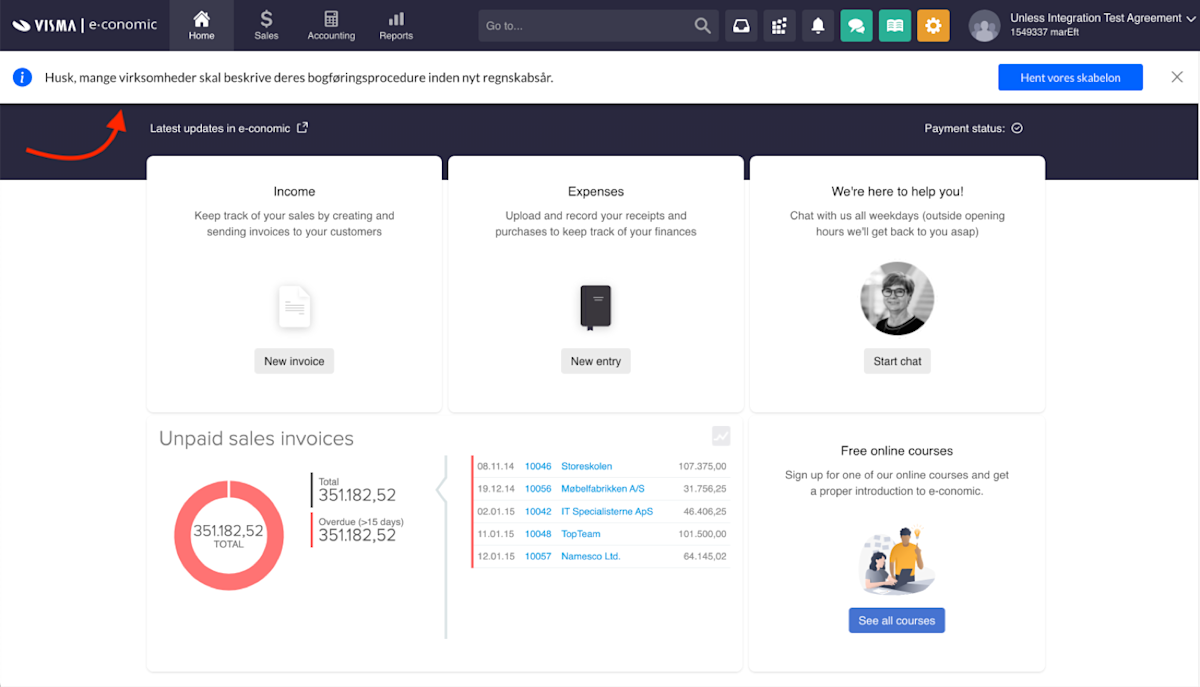Click the Overdue (>15 days) label
This screenshot has width=1200, height=687.
361,522
